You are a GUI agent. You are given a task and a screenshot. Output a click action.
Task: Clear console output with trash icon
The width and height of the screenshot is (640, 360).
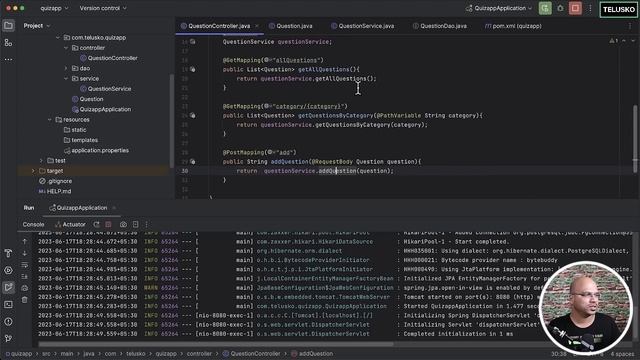[x=25, y=300]
